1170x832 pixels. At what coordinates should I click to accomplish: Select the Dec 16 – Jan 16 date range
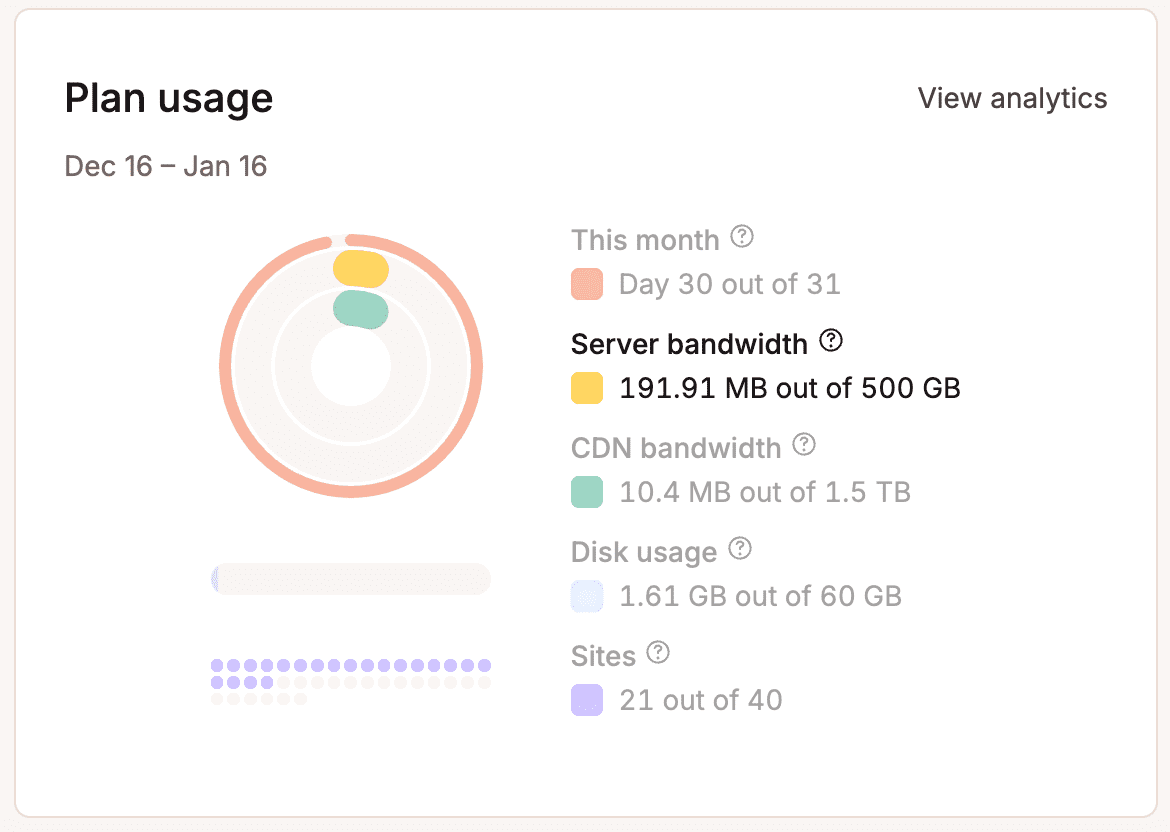pyautogui.click(x=166, y=166)
